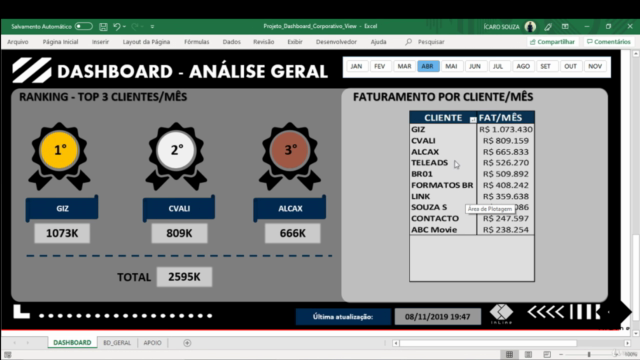Click the striped logo beside the dashboard title
Screen dimensions: 640x360
pos(32,70)
